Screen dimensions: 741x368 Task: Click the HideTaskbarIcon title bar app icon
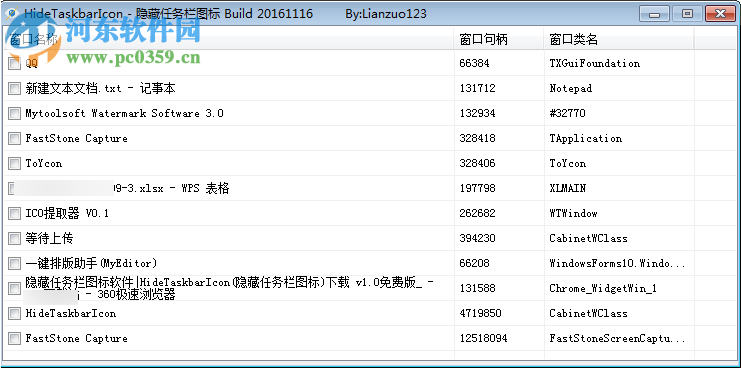[11, 13]
